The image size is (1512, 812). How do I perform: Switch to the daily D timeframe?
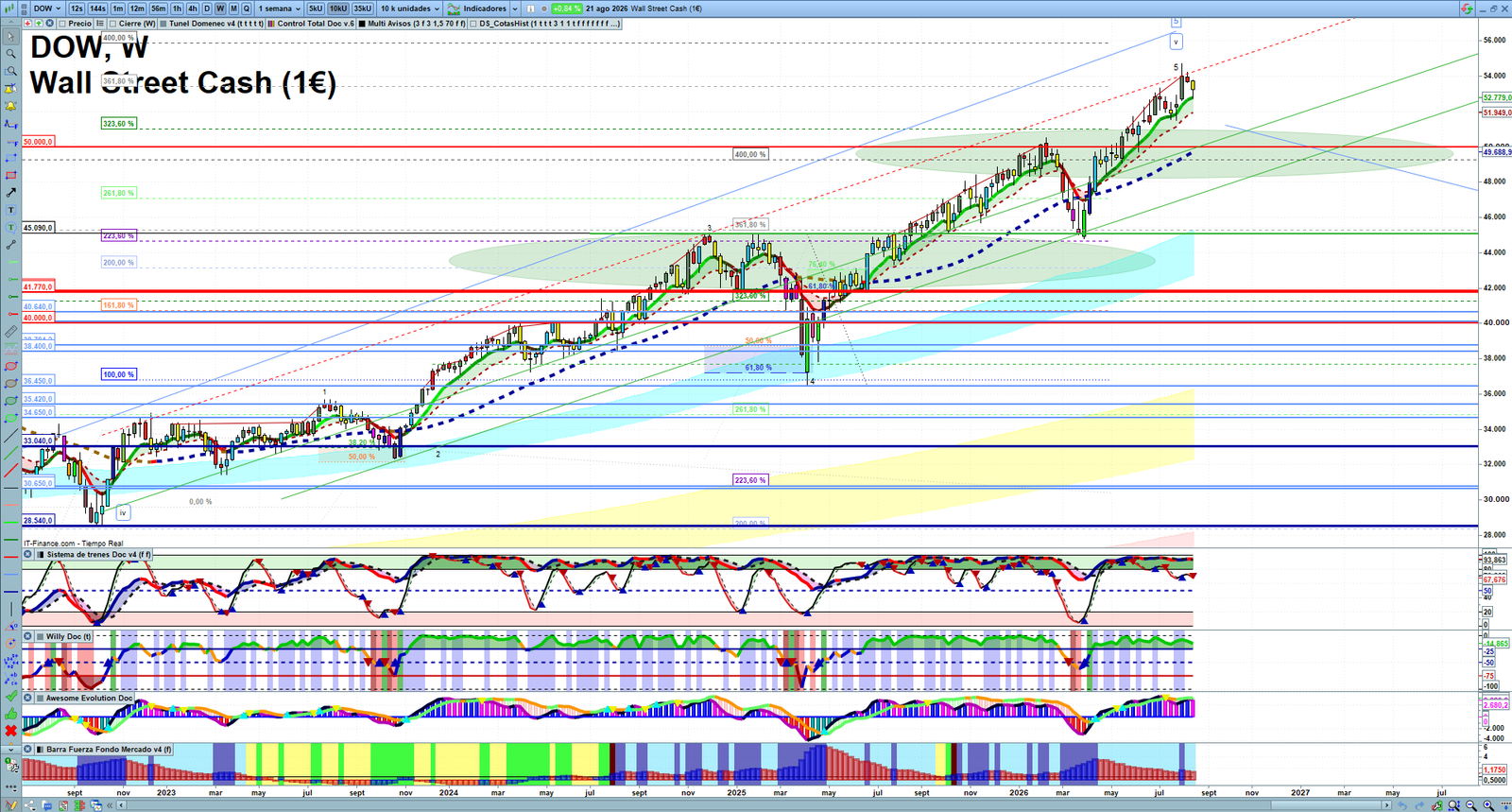tap(207, 9)
